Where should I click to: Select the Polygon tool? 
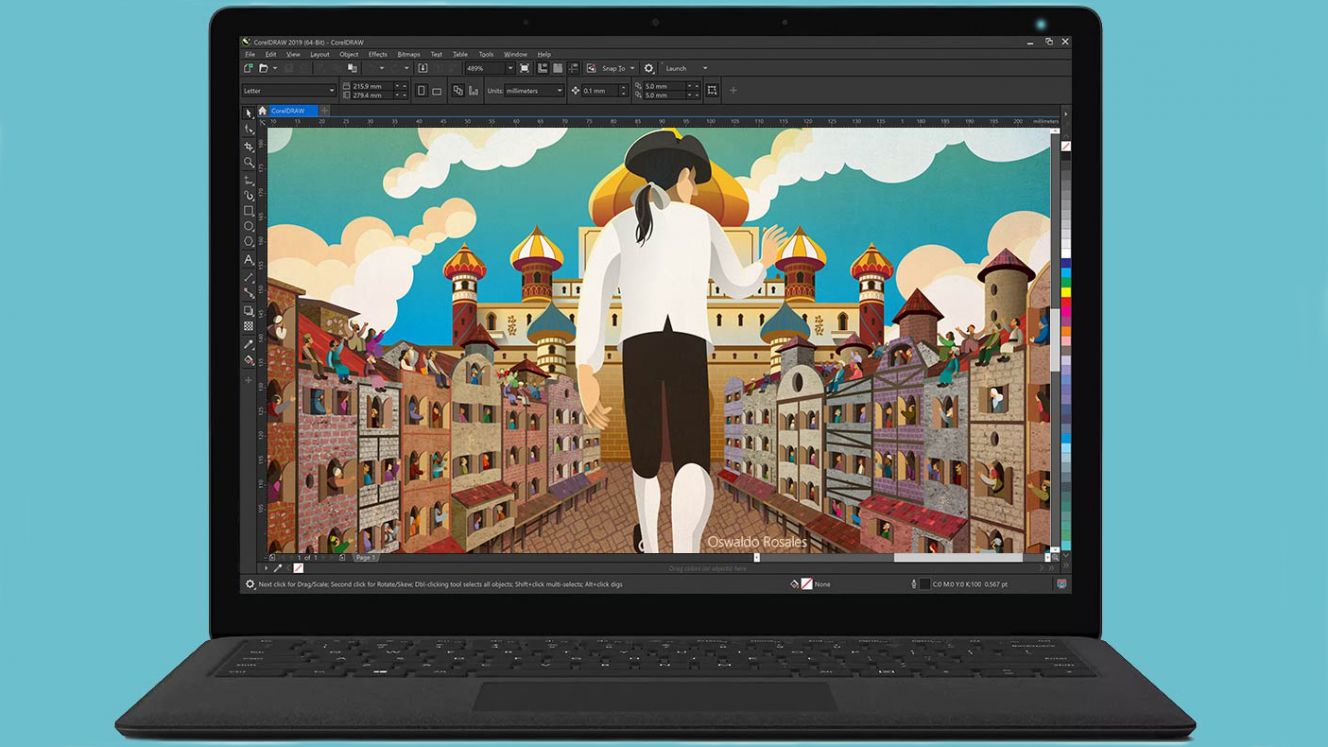[249, 241]
